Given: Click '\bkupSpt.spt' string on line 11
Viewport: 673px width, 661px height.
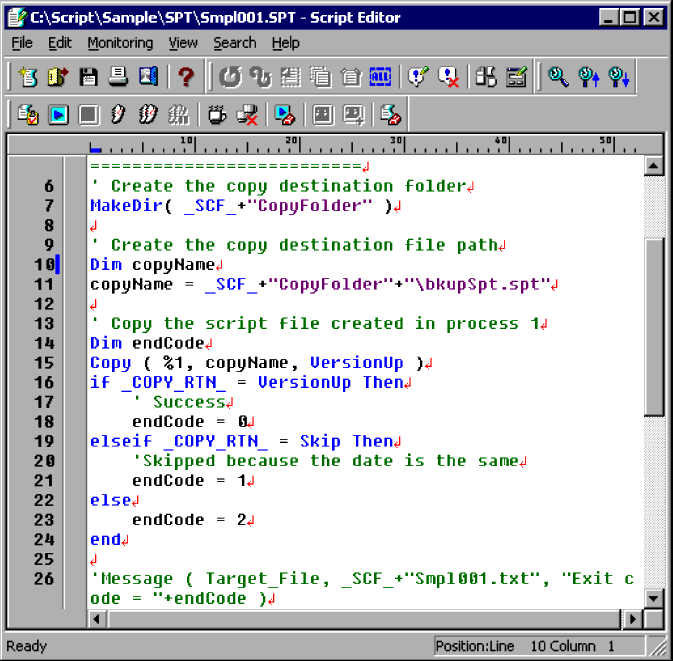Looking at the screenshot, I should (x=477, y=285).
